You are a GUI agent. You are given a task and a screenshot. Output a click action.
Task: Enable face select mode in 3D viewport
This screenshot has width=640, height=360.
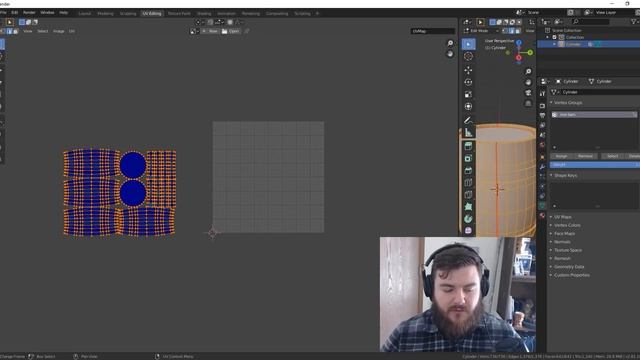pos(518,31)
